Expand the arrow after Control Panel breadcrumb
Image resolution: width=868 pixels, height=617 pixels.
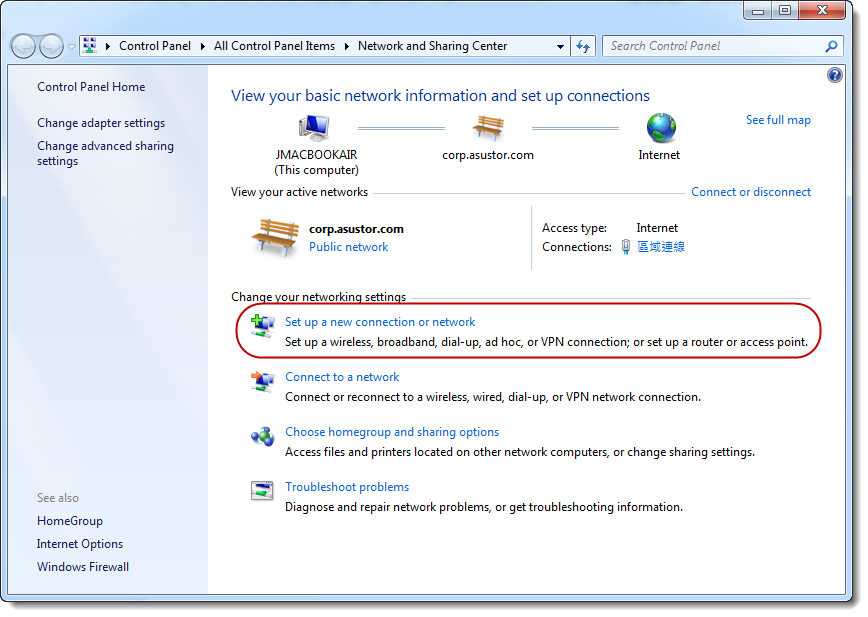206,46
